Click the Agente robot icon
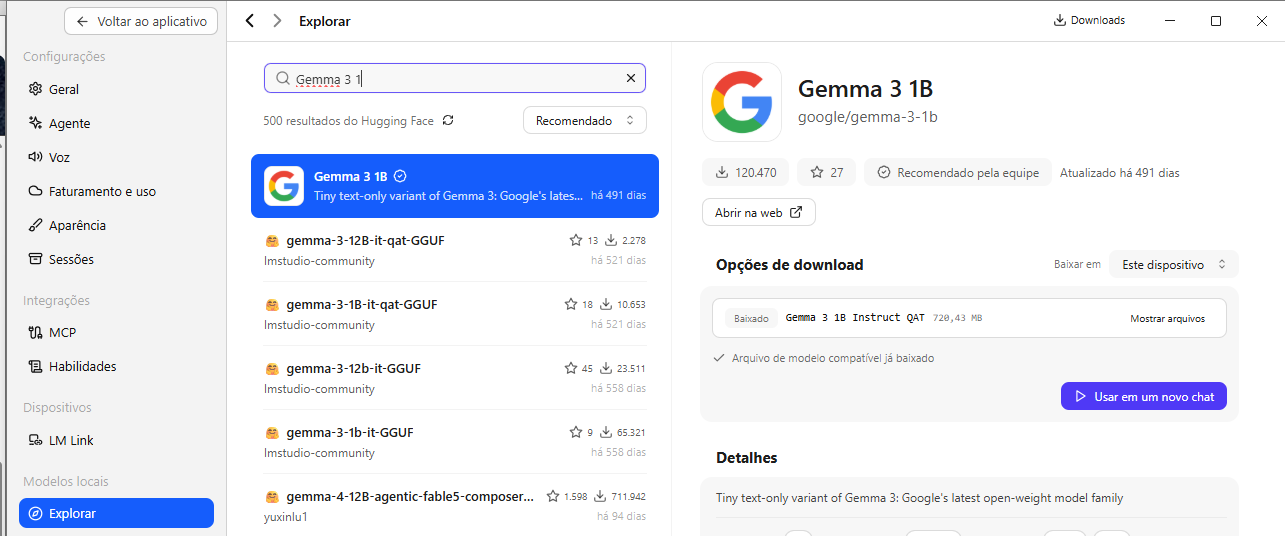This screenshot has width=1285, height=536. [x=36, y=123]
